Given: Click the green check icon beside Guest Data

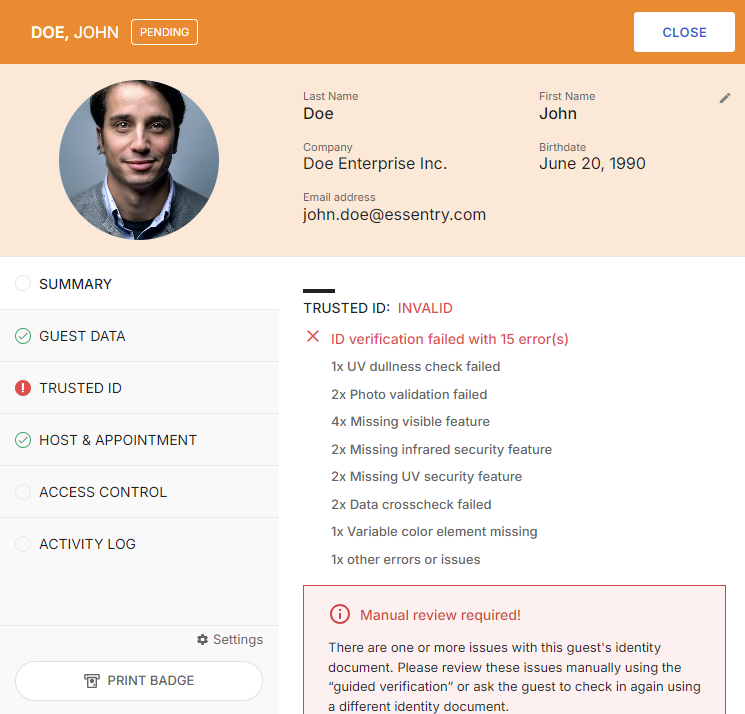Looking at the screenshot, I should click(x=23, y=336).
